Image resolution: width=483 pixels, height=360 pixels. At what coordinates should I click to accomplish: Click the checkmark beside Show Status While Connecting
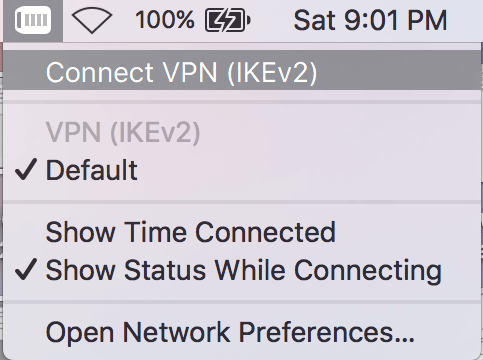tap(26, 269)
